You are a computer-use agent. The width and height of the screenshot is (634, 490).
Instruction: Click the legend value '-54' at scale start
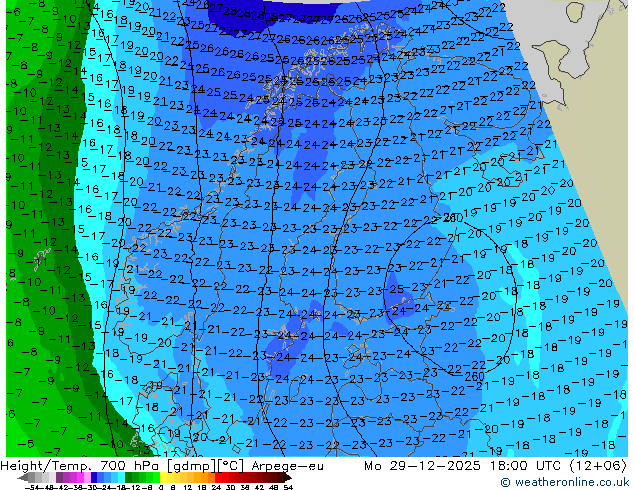point(34,487)
